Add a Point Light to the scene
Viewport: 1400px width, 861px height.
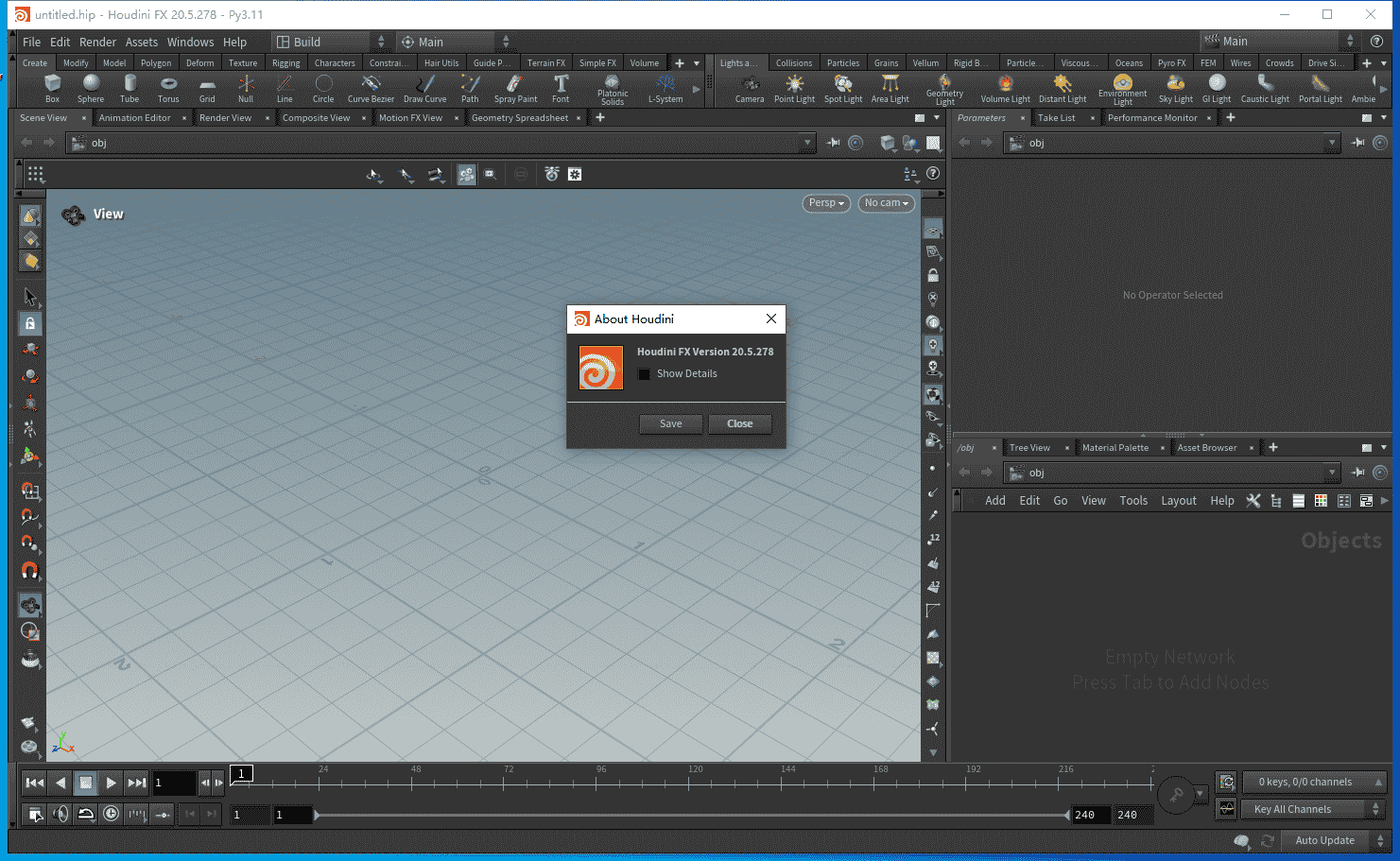click(x=795, y=90)
